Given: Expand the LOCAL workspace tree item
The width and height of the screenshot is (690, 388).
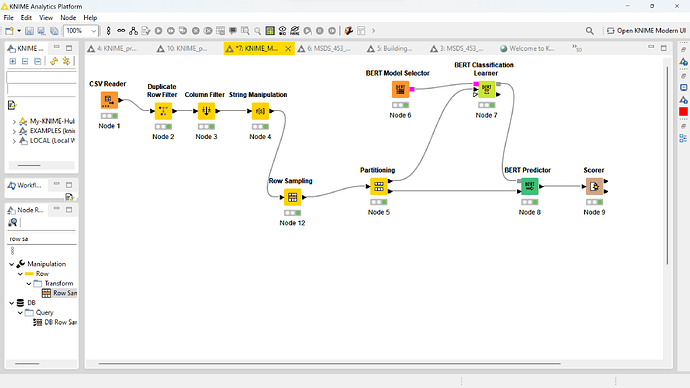Looking at the screenshot, I should point(14,141).
